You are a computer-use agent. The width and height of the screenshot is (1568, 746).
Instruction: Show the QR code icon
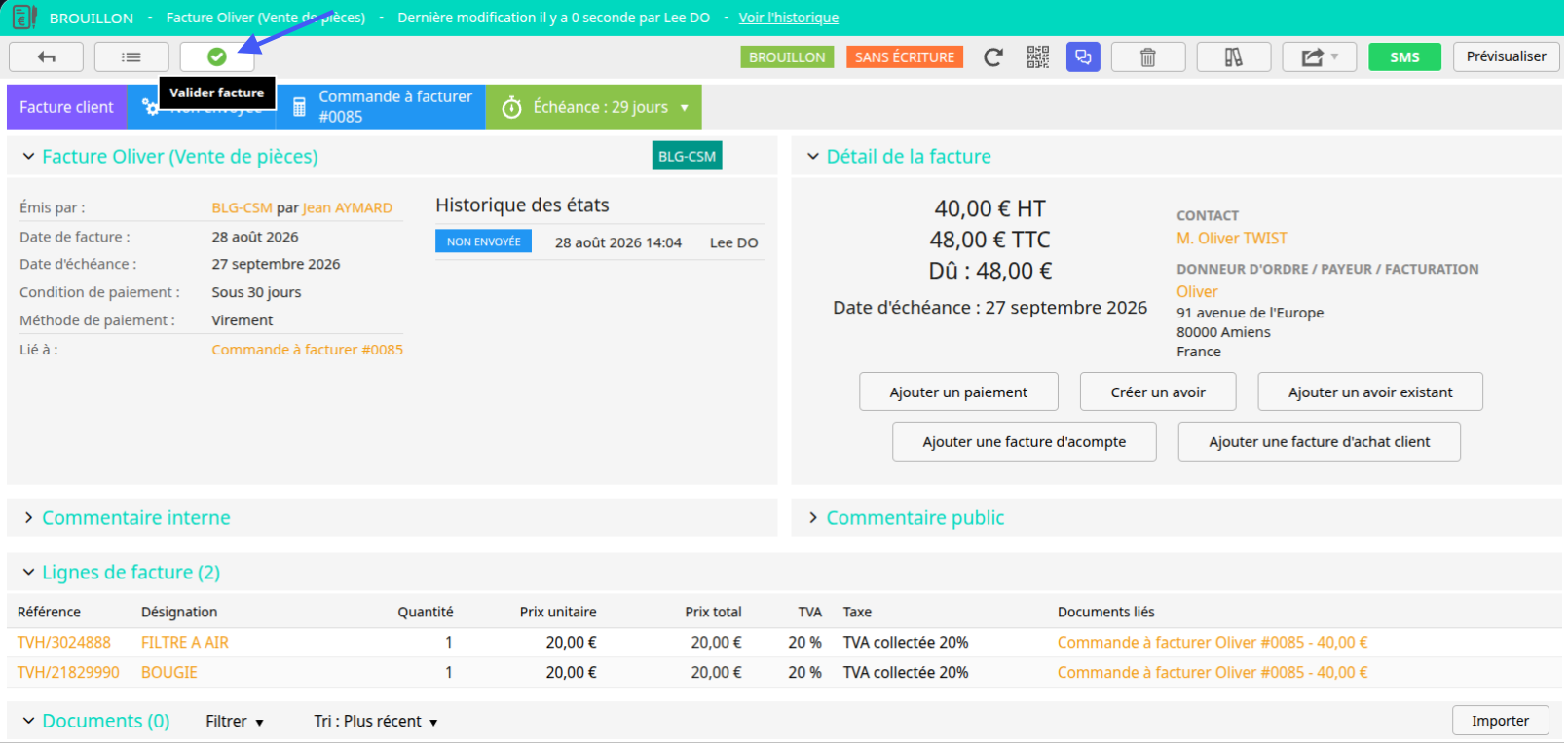pos(1038,57)
